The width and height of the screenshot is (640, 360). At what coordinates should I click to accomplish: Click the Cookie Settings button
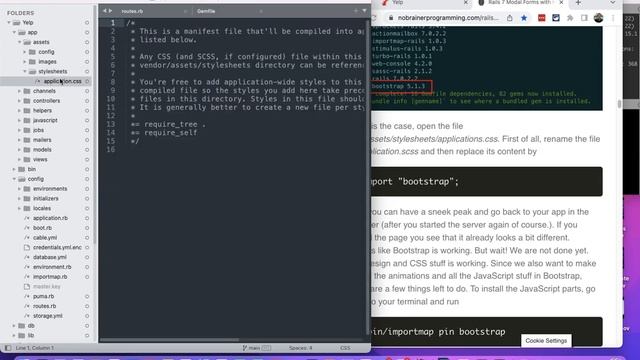(546, 340)
